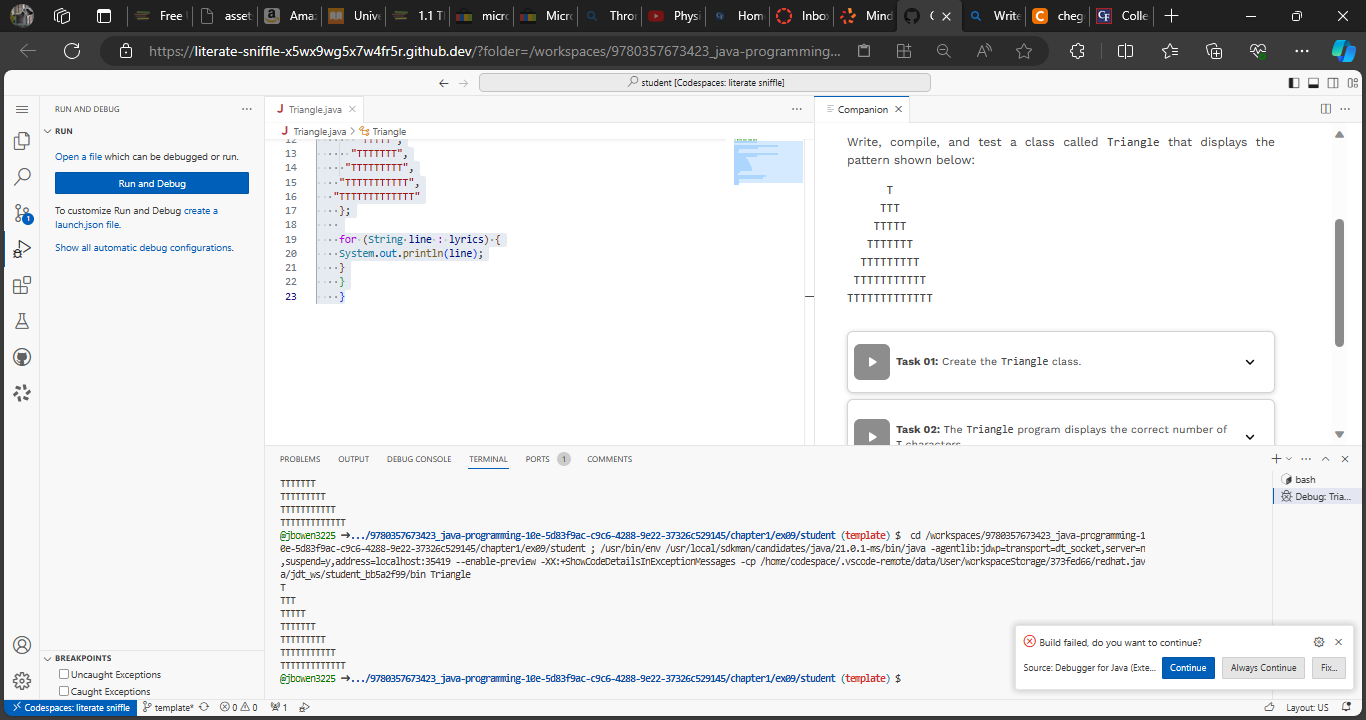Toggle the primary sidebar visibility icon

click(x=1293, y=83)
